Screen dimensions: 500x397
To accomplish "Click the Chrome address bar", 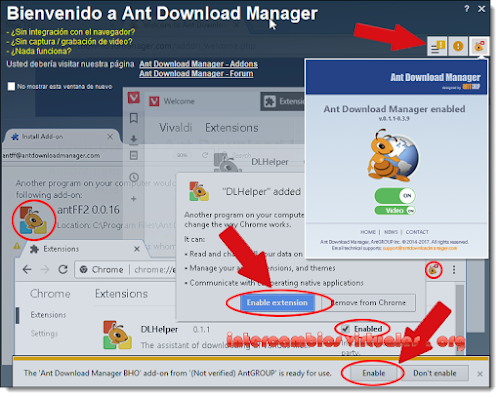I will click(x=126, y=269).
